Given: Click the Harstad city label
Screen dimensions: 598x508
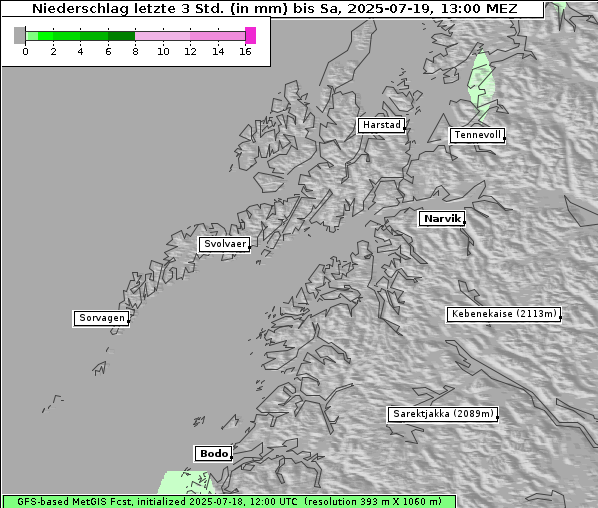Looking at the screenshot, I should (x=381, y=125).
